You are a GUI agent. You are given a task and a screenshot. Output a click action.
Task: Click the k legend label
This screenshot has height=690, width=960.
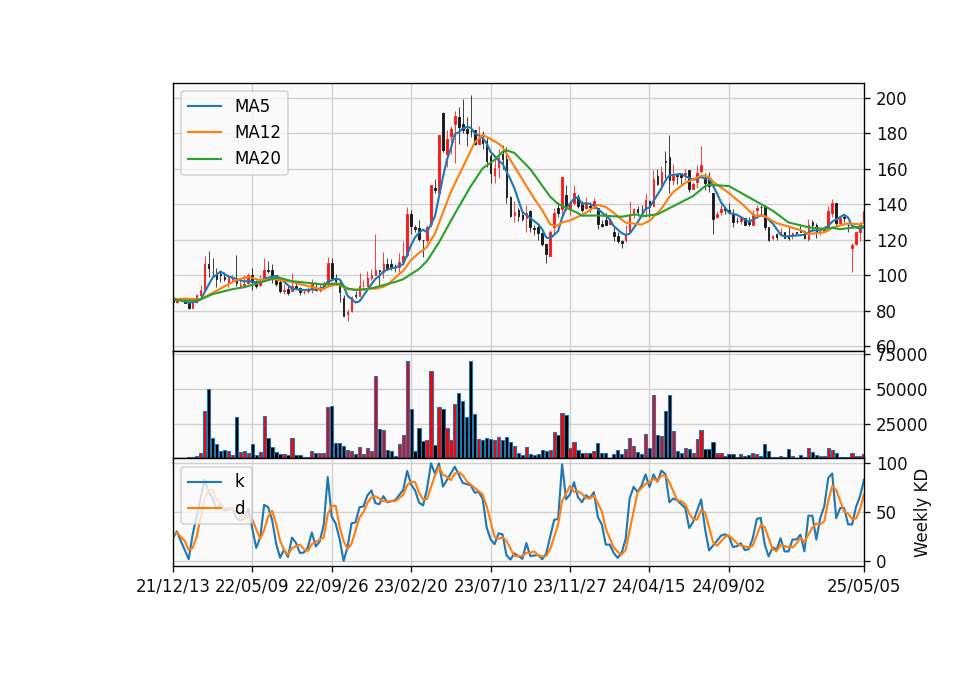click(239, 481)
